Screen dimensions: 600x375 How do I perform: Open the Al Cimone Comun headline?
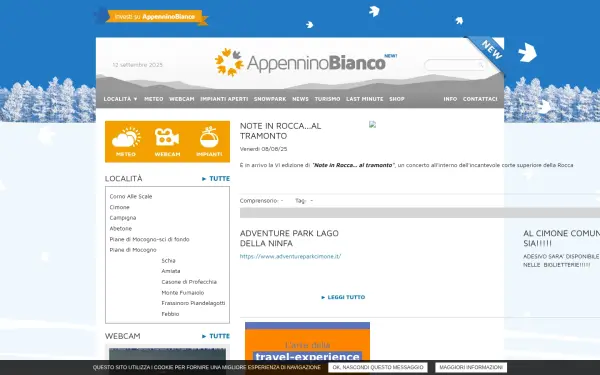click(561, 238)
